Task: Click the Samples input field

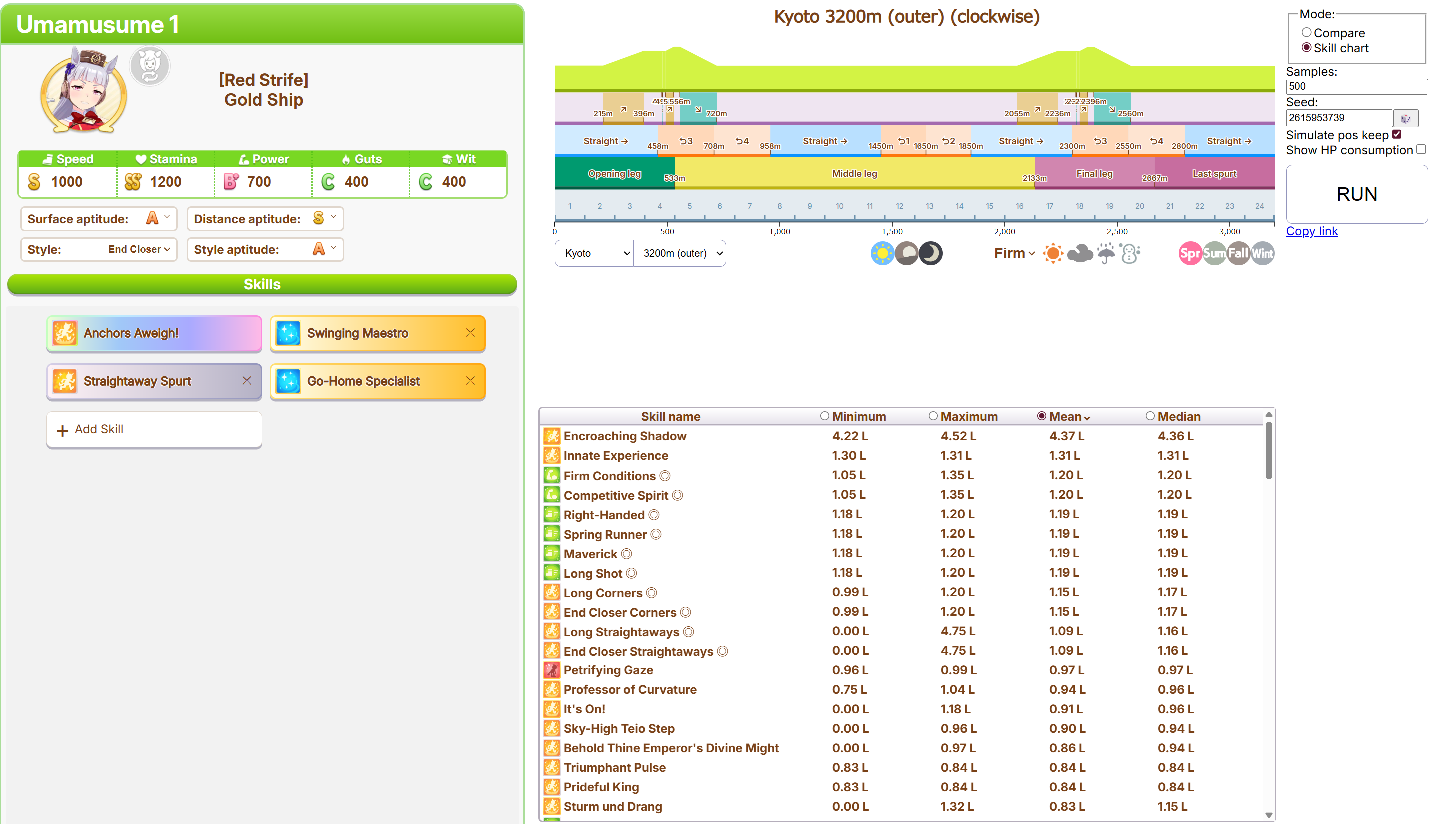Action: coord(1356,86)
